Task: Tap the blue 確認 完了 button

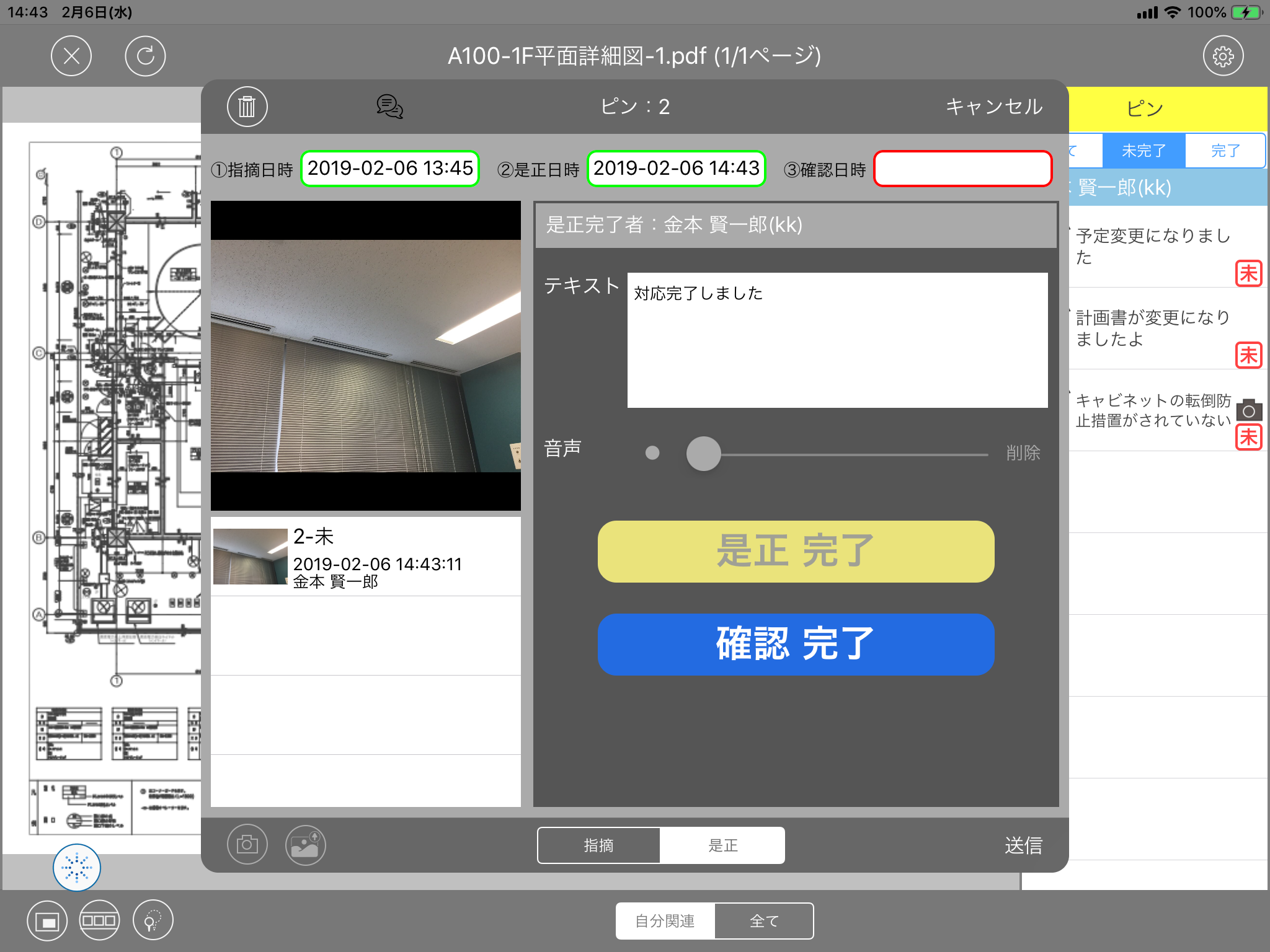Action: coord(796,645)
